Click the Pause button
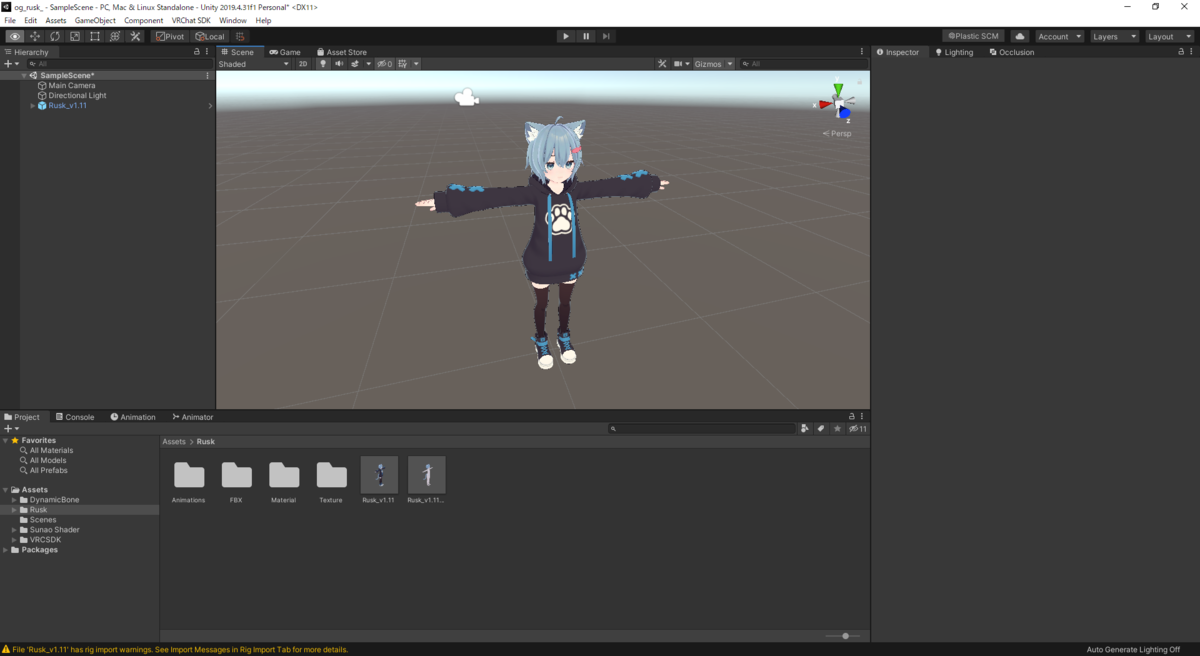 [585, 36]
